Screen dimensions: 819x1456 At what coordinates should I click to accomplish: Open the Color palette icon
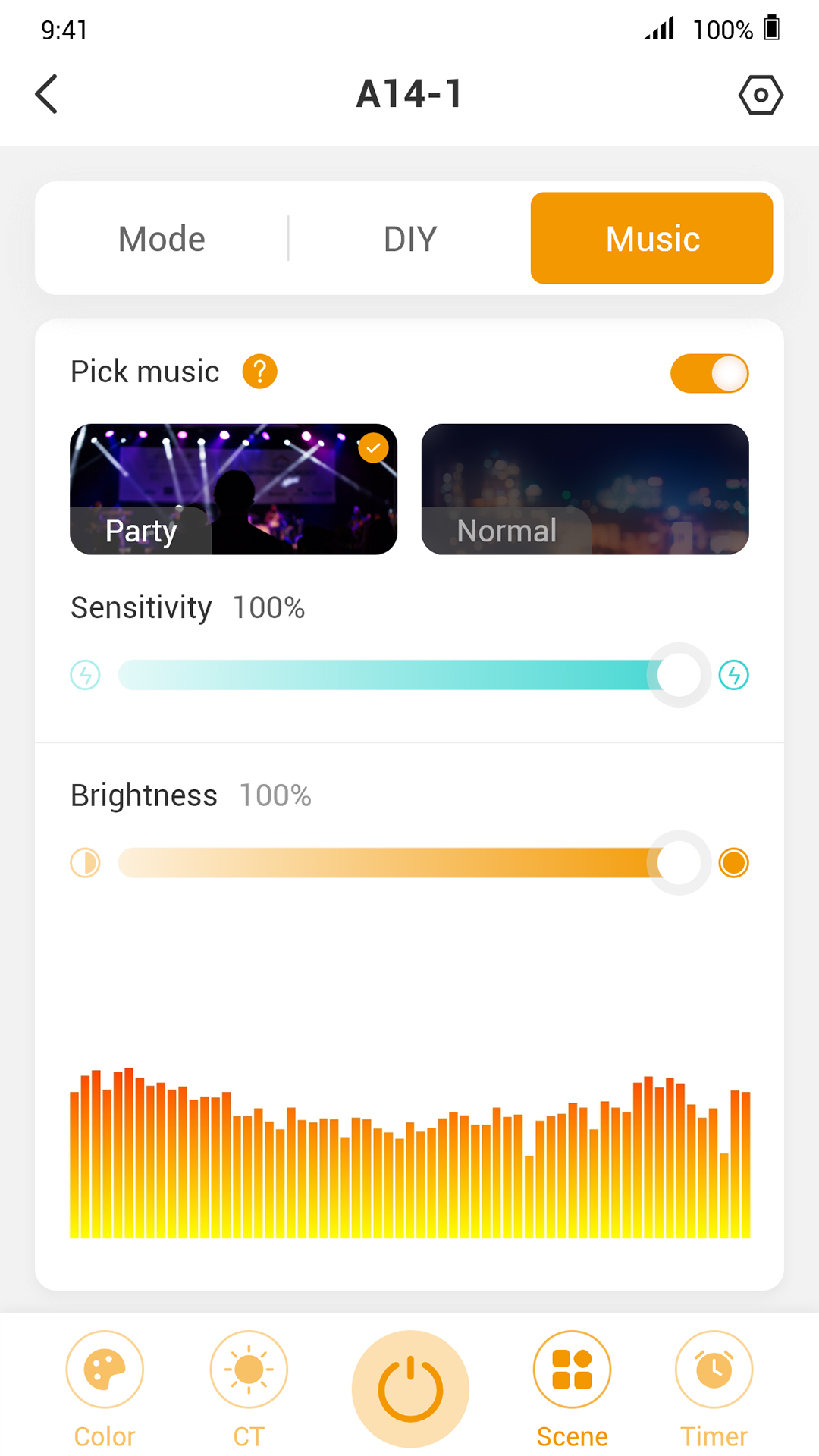click(105, 1370)
